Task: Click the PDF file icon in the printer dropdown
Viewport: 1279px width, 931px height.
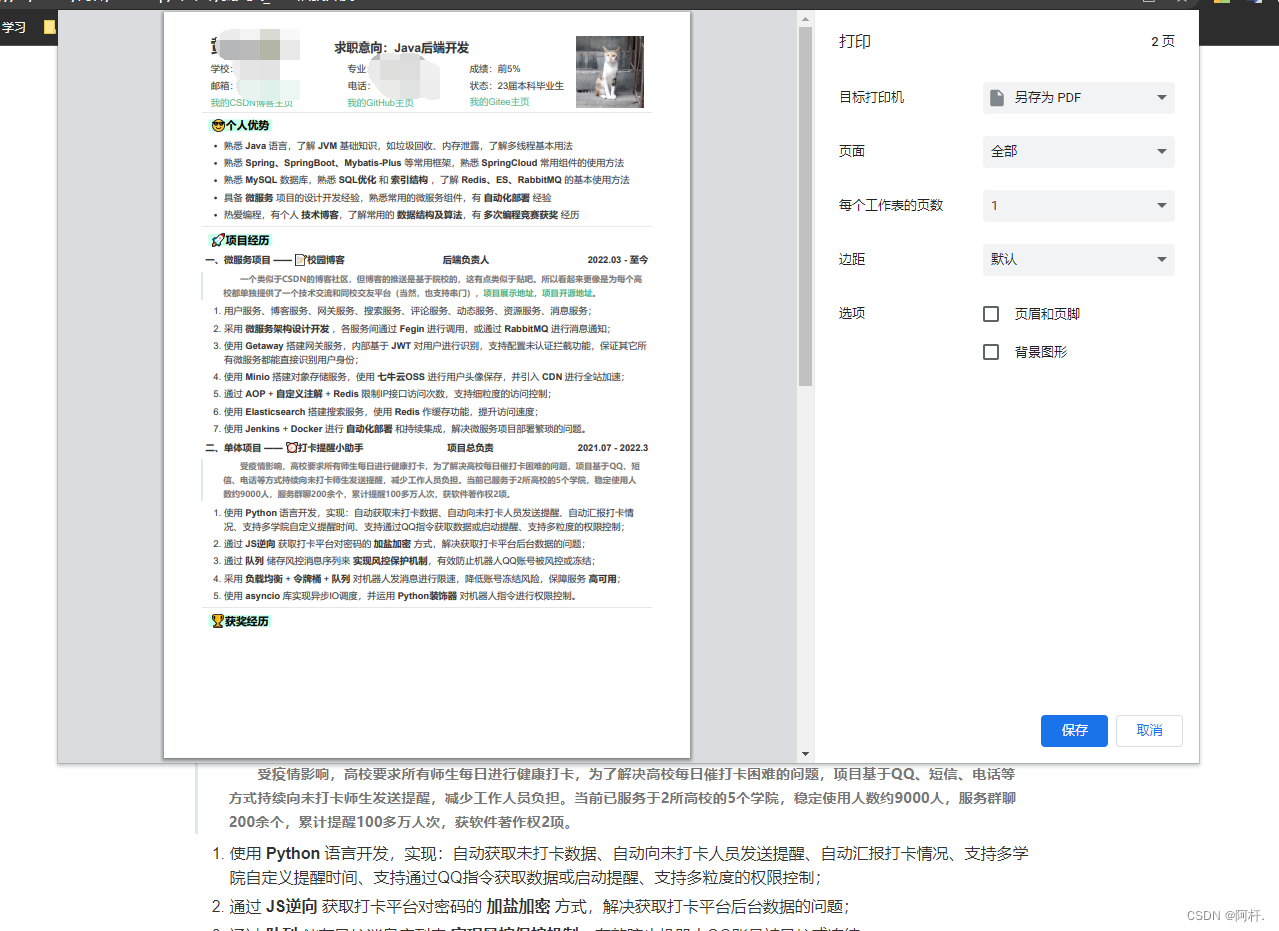Action: click(997, 98)
